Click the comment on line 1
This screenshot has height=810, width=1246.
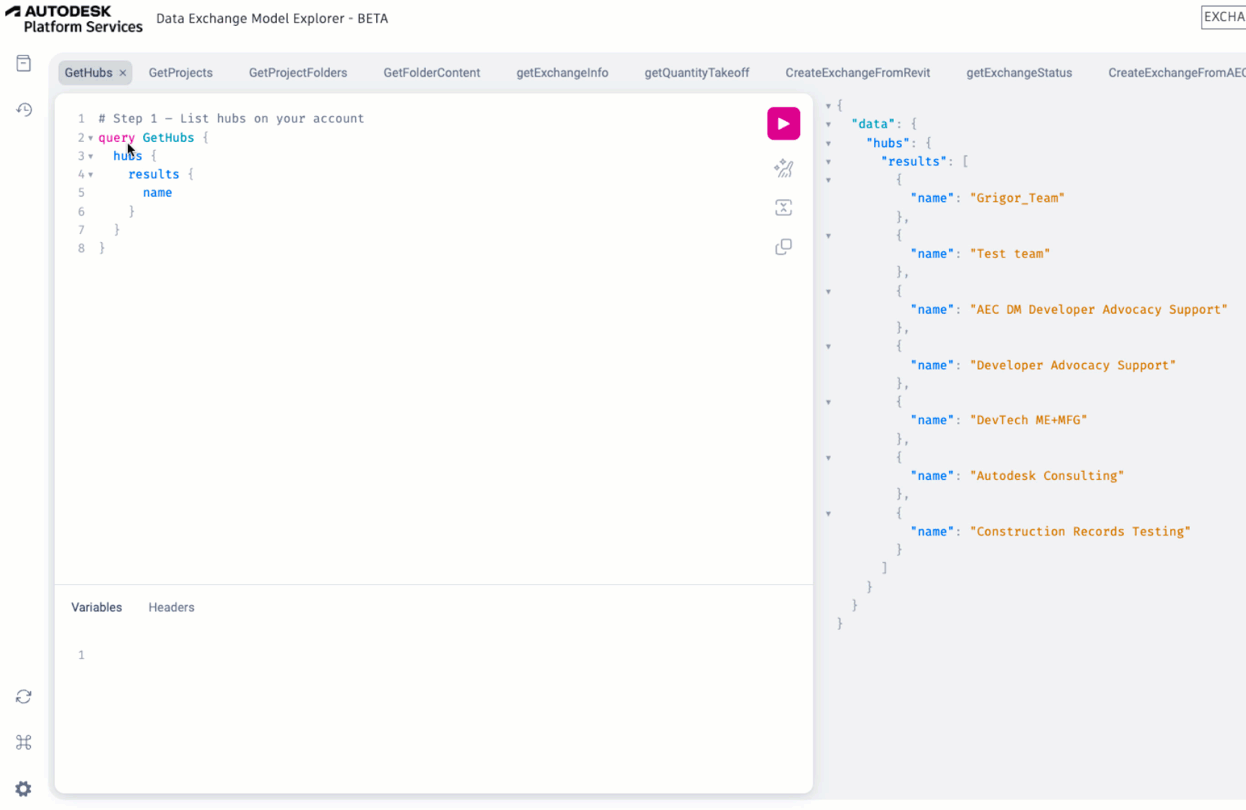[231, 119]
